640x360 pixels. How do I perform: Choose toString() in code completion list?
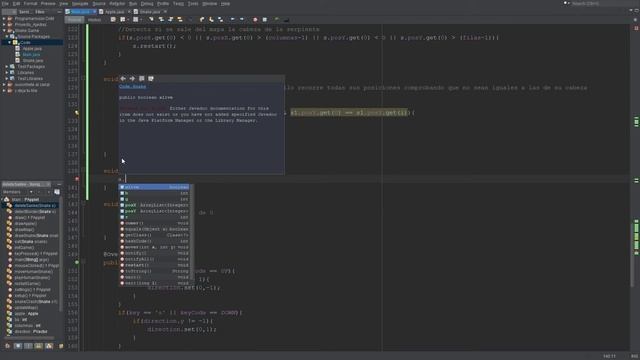[x=154, y=271]
